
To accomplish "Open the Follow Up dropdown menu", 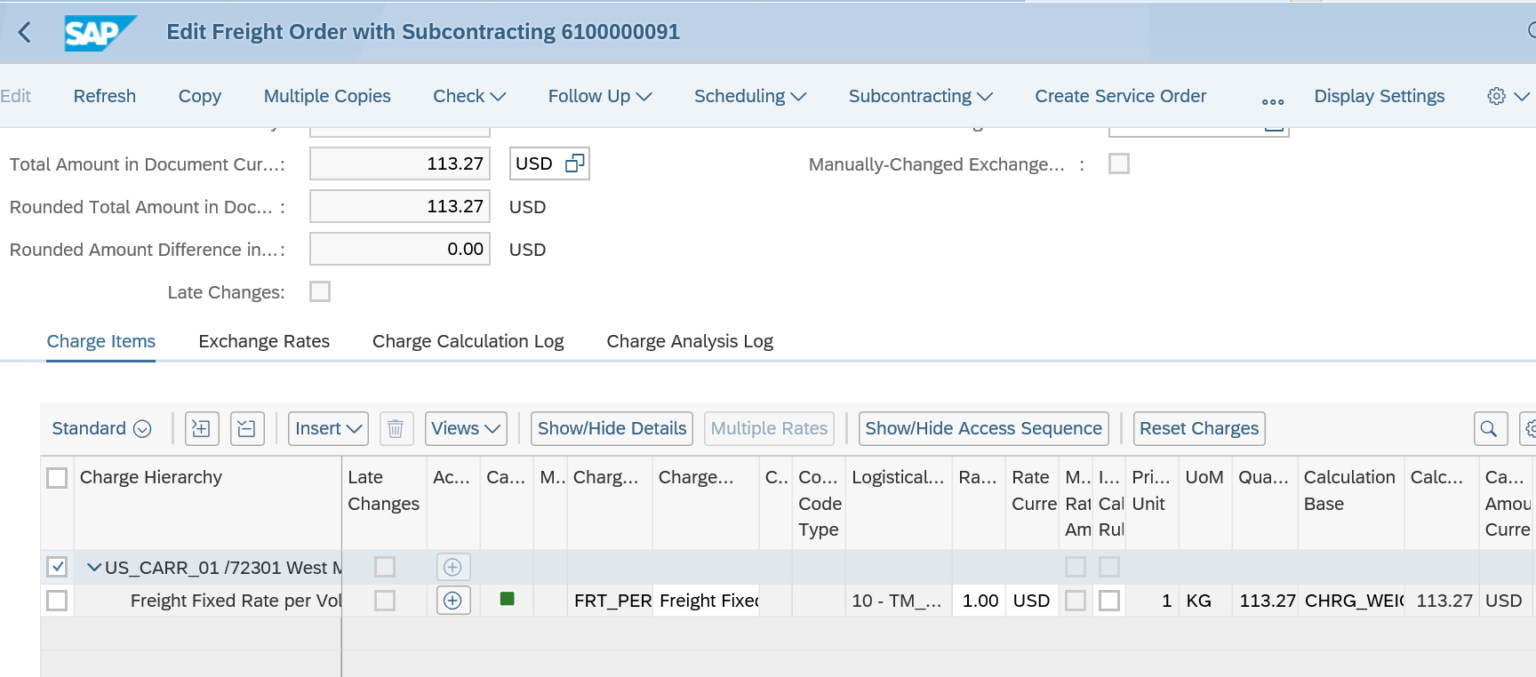I will pos(599,95).
